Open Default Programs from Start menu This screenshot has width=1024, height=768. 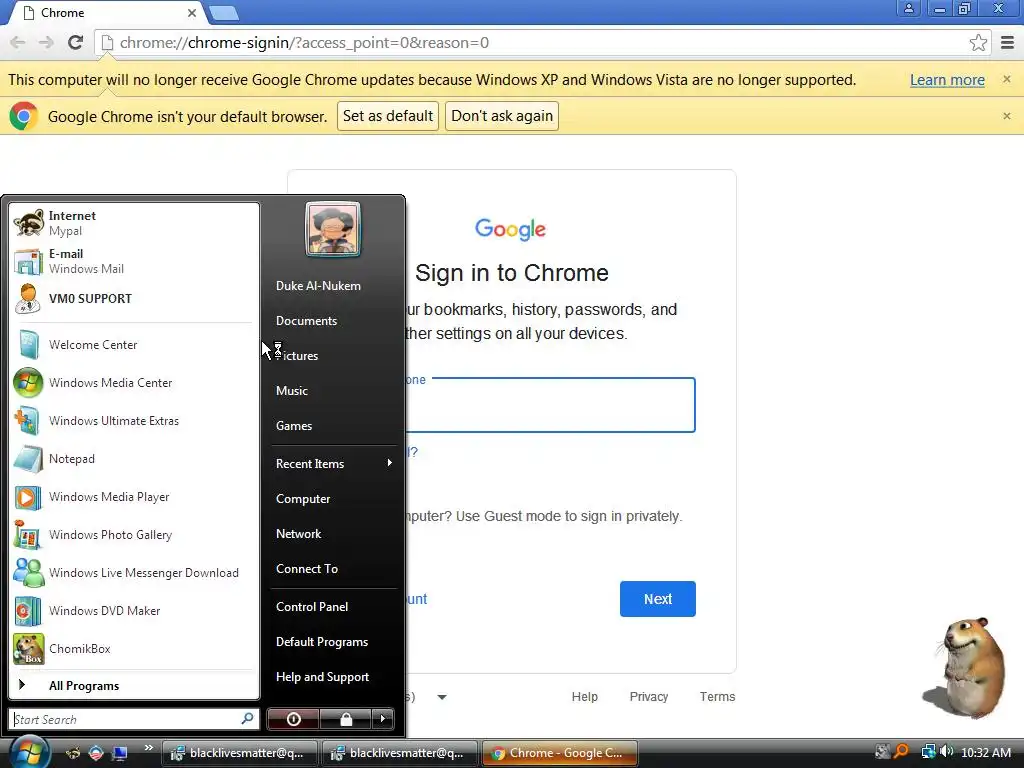[322, 642]
